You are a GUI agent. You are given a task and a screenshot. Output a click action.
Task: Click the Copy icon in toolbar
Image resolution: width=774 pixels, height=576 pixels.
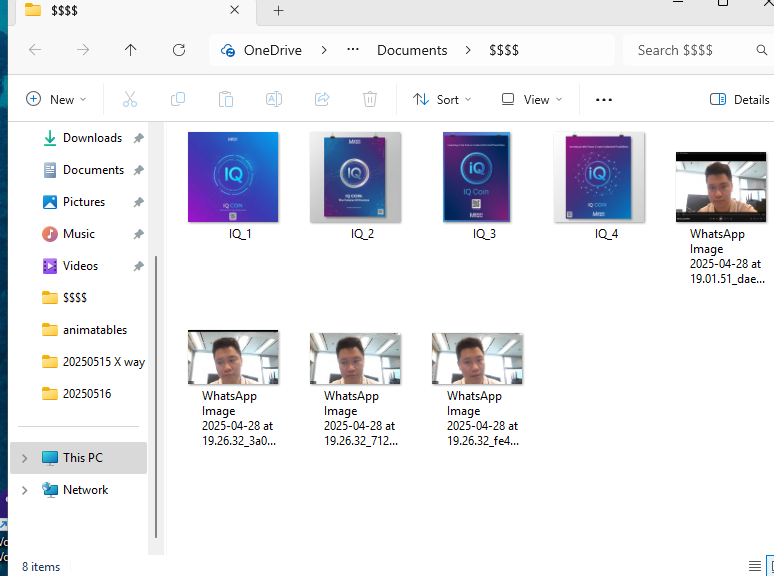178,99
